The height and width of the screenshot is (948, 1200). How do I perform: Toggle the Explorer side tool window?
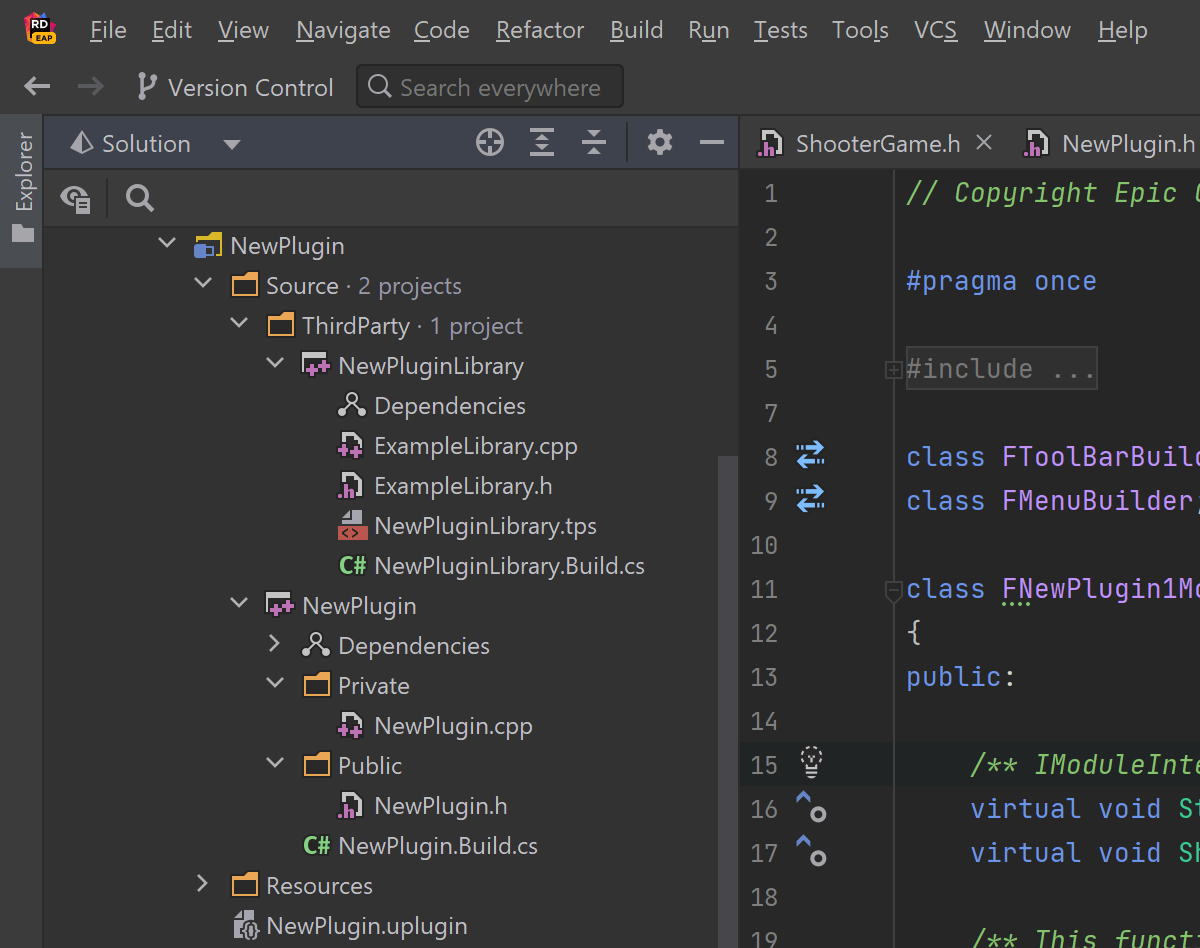(x=22, y=190)
